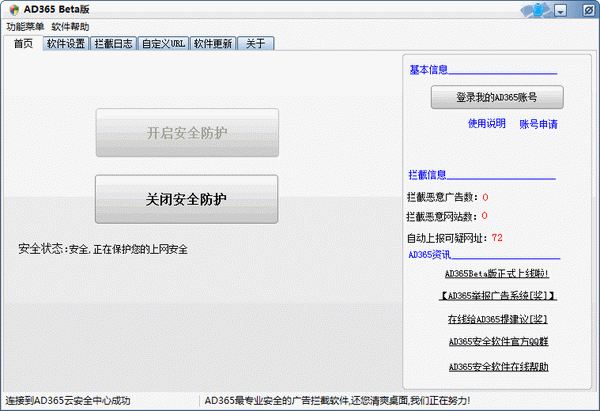Click the crossed-circle icon in the title bar
This screenshot has height=411, width=600.
pos(588,10)
